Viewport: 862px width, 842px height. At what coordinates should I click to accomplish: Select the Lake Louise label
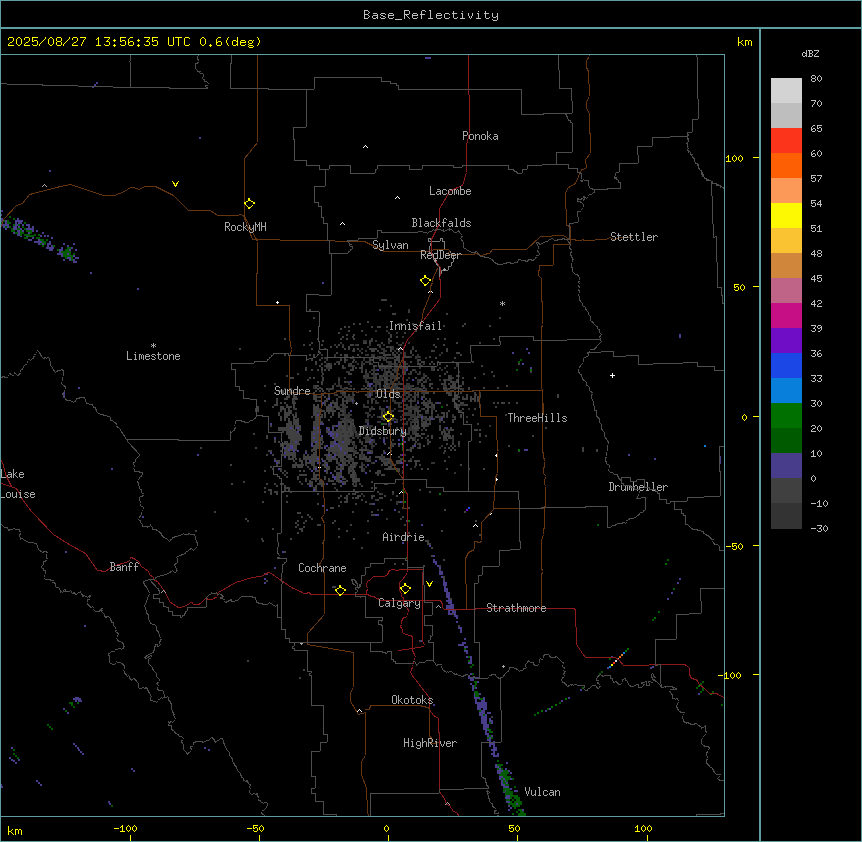[x=18, y=484]
